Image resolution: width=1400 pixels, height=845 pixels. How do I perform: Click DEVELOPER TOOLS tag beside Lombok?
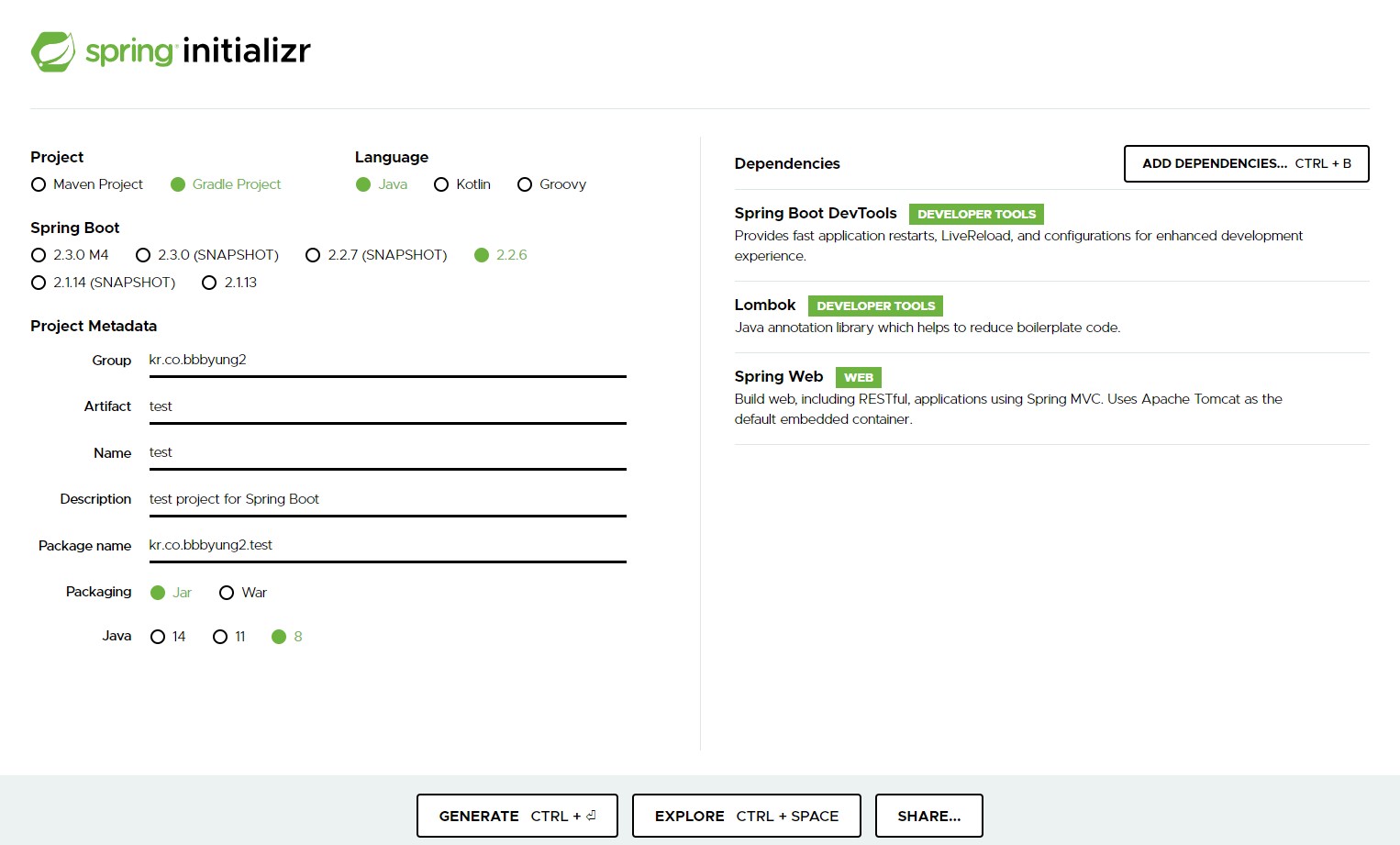pos(875,306)
